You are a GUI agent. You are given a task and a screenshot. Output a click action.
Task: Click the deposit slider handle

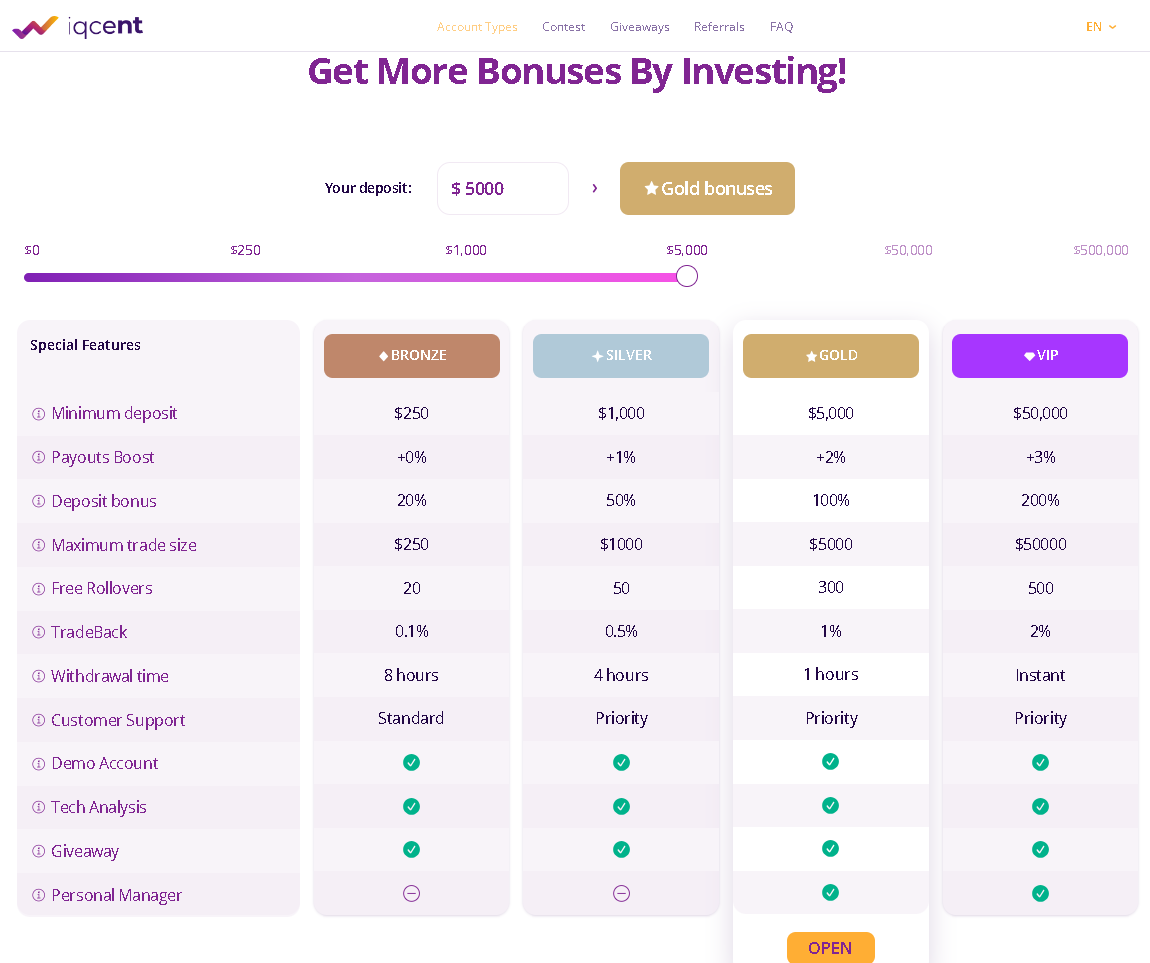pyautogui.click(x=687, y=276)
